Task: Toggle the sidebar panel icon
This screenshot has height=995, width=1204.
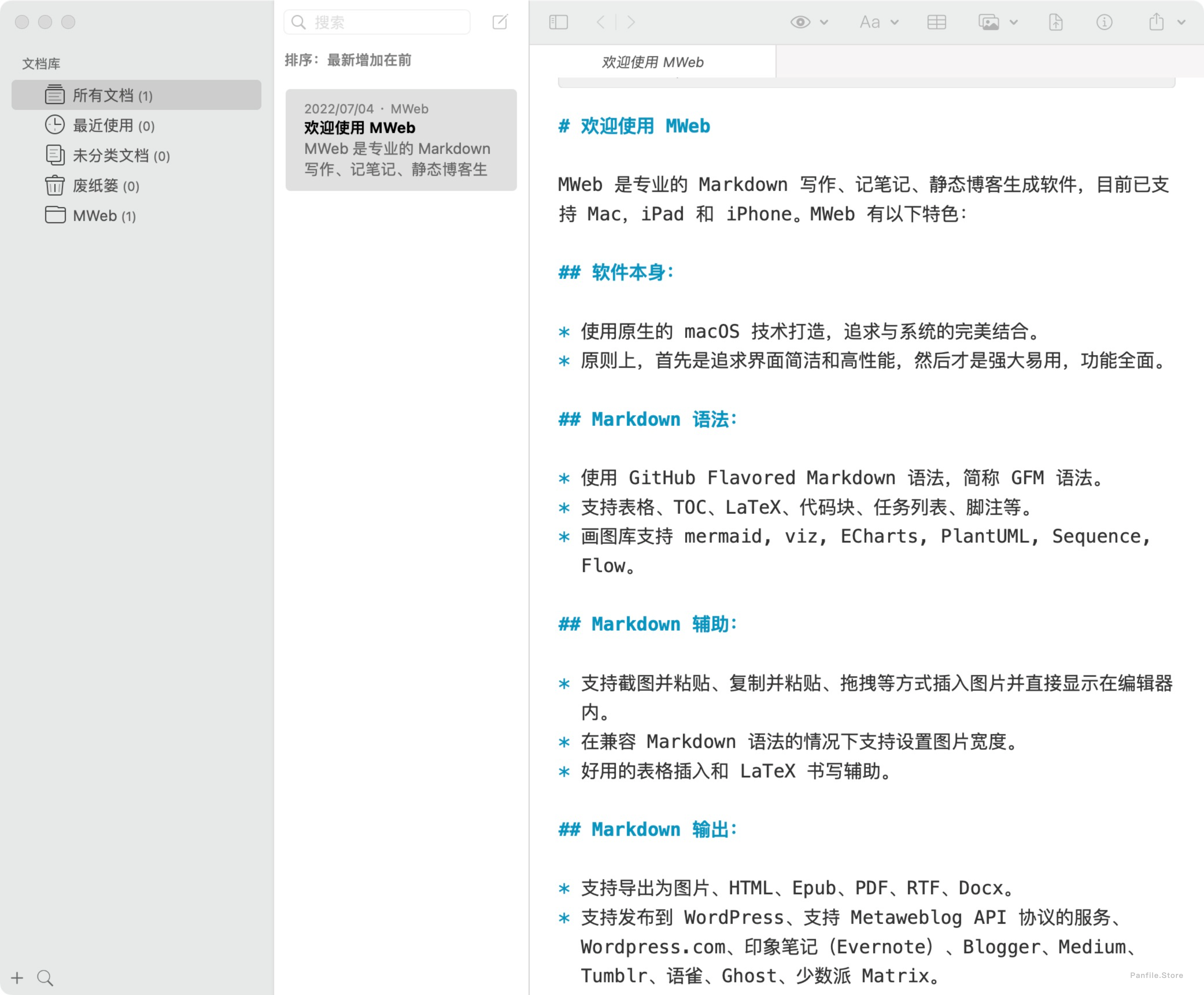Action: [x=558, y=22]
